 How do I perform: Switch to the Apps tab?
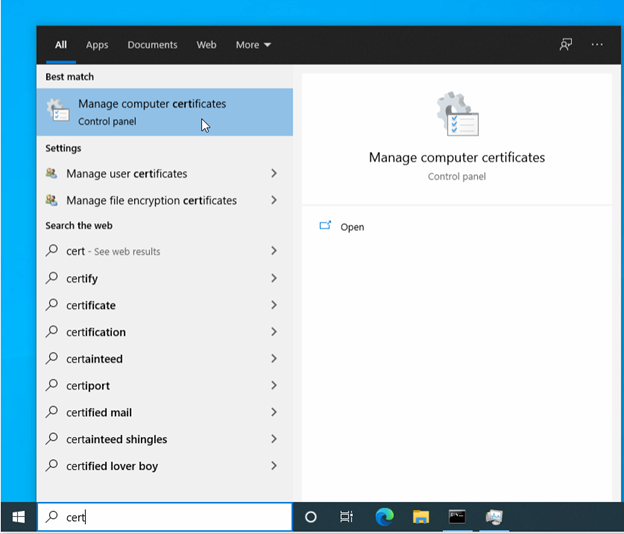tap(97, 45)
